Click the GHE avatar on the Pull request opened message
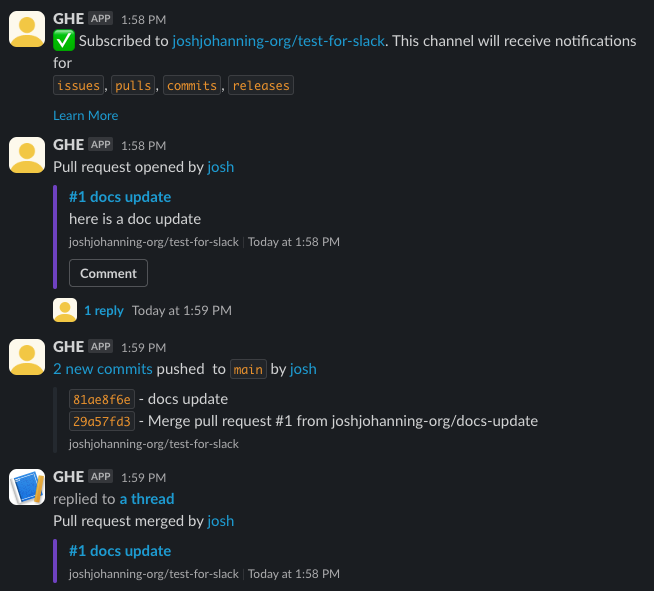The image size is (654, 591). (x=27, y=155)
